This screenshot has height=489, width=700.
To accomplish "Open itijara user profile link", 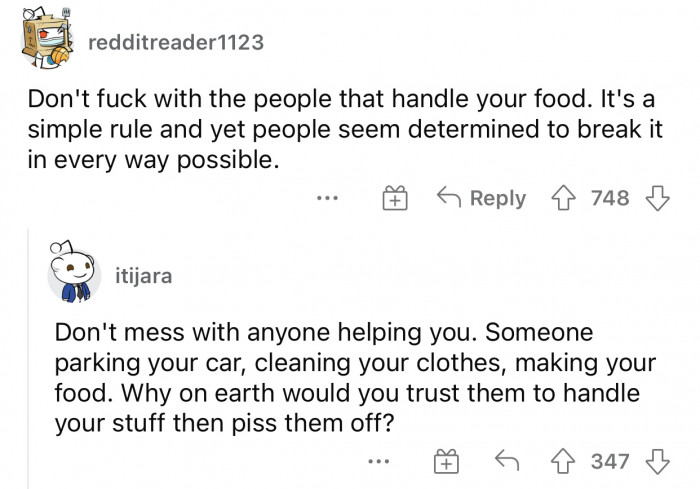I will coord(144,276).
